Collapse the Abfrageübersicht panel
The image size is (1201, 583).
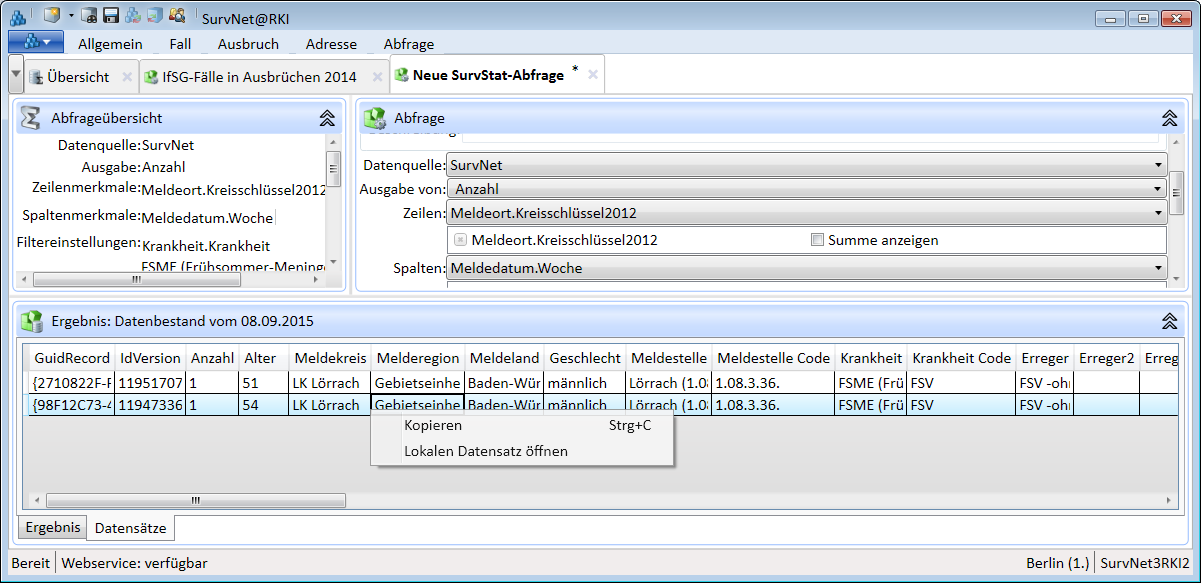327,118
